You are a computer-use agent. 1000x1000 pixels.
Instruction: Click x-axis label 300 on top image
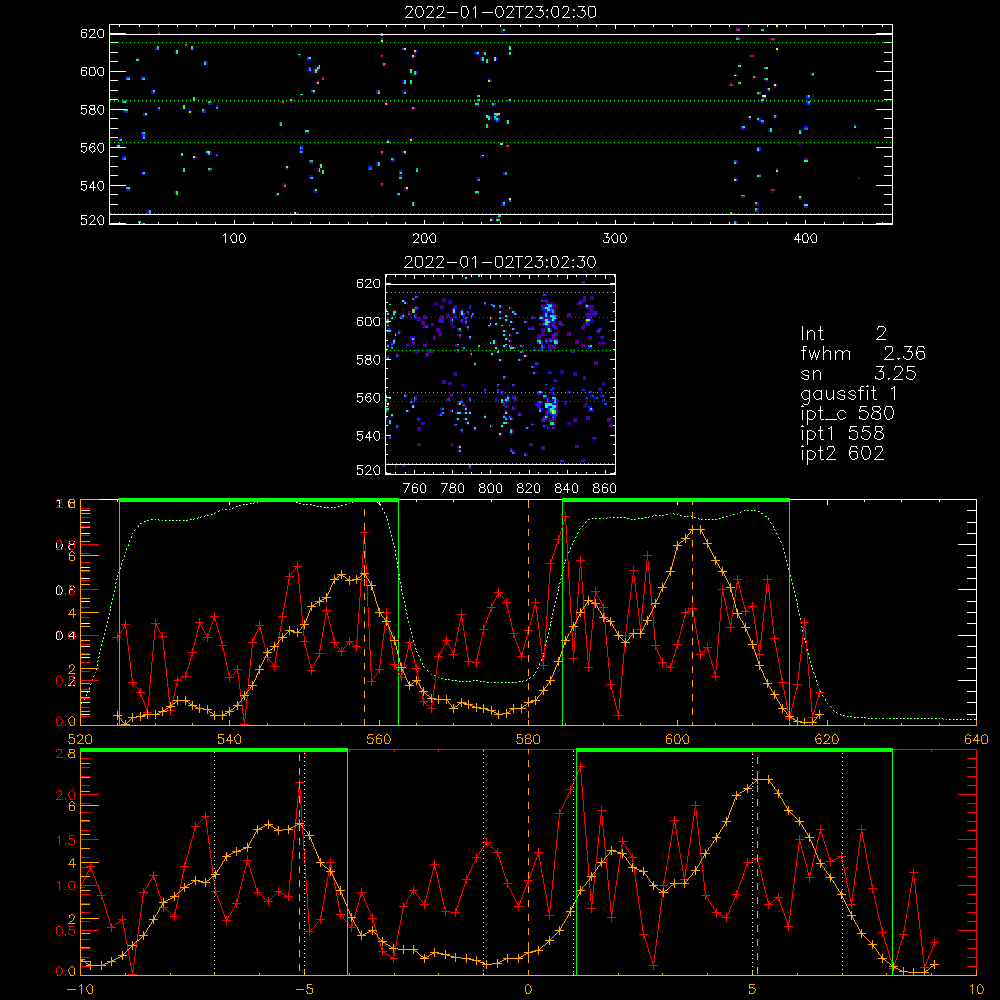615,239
